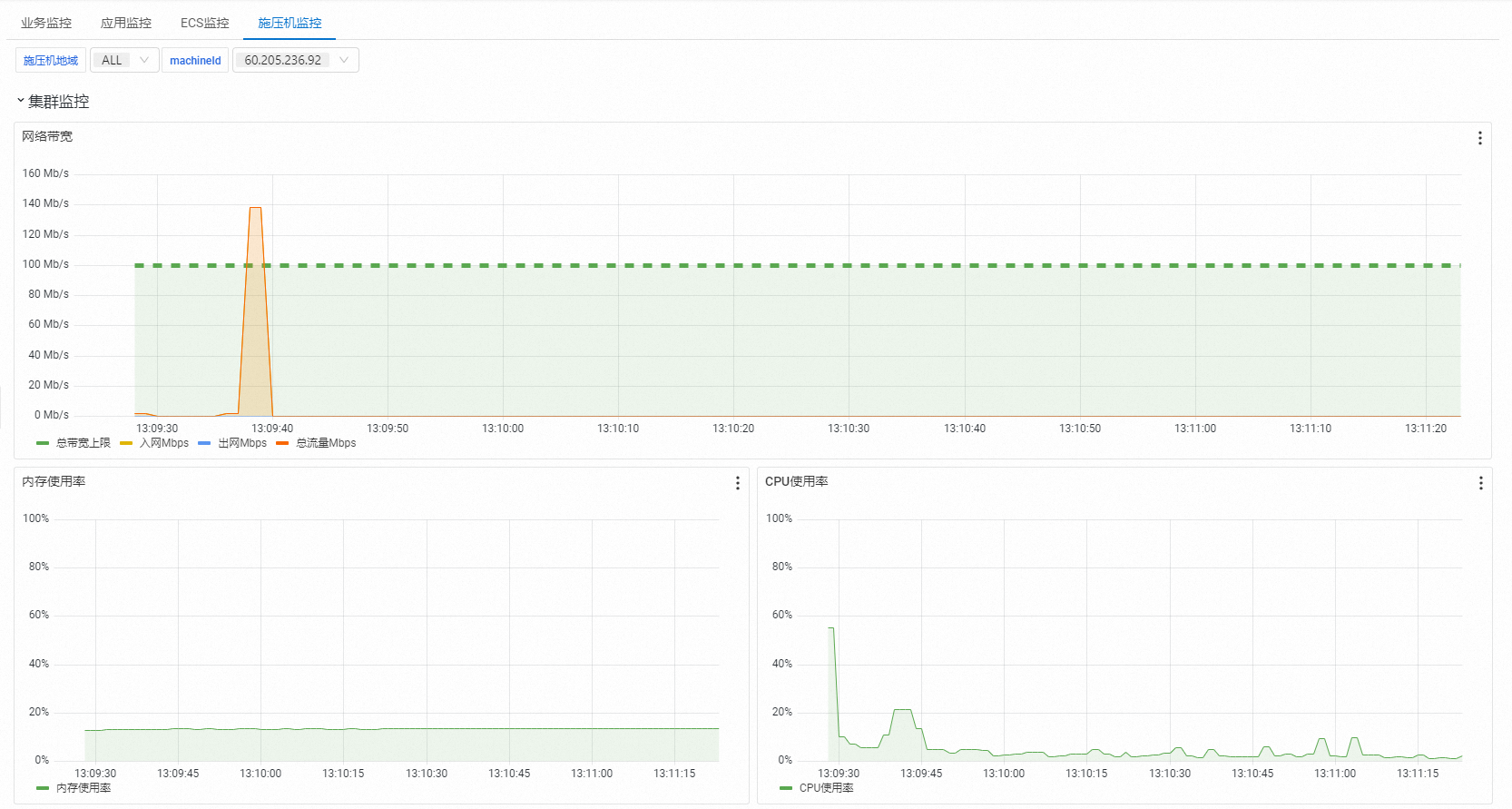The image size is (1512, 809).
Task: Open the ALL region dropdown
Action: point(124,60)
